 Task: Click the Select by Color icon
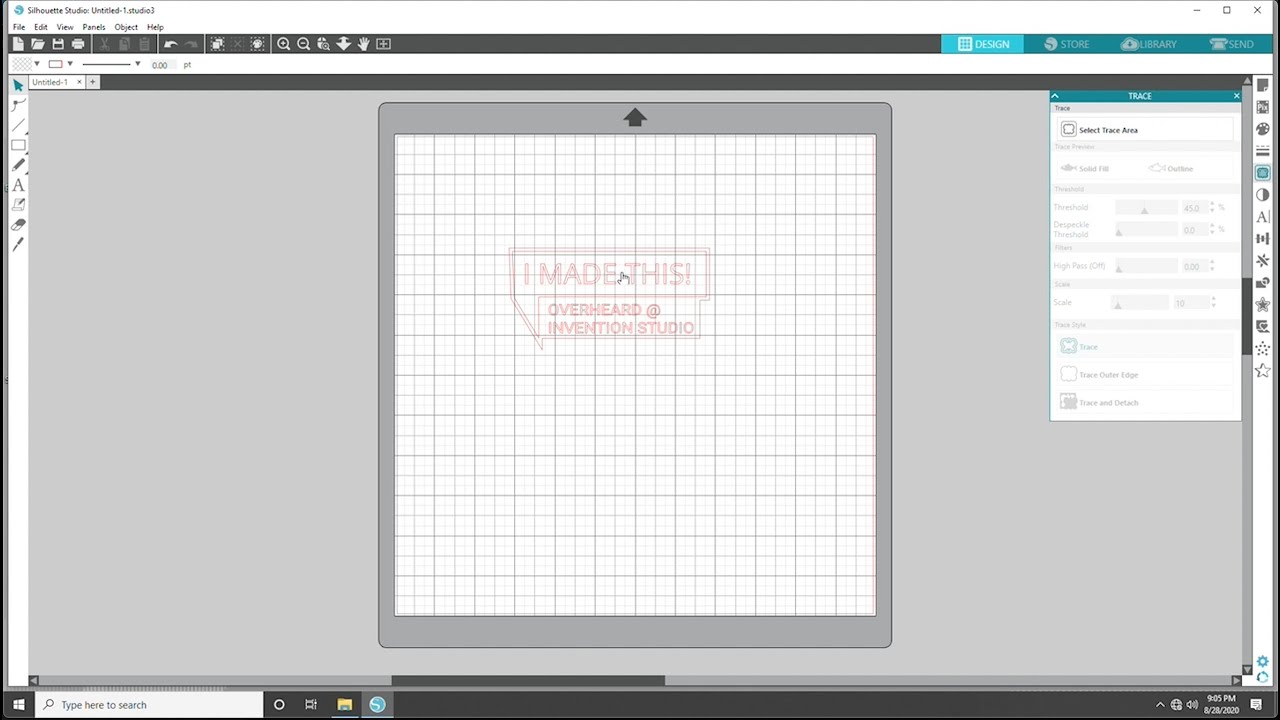pyautogui.click(x=258, y=44)
